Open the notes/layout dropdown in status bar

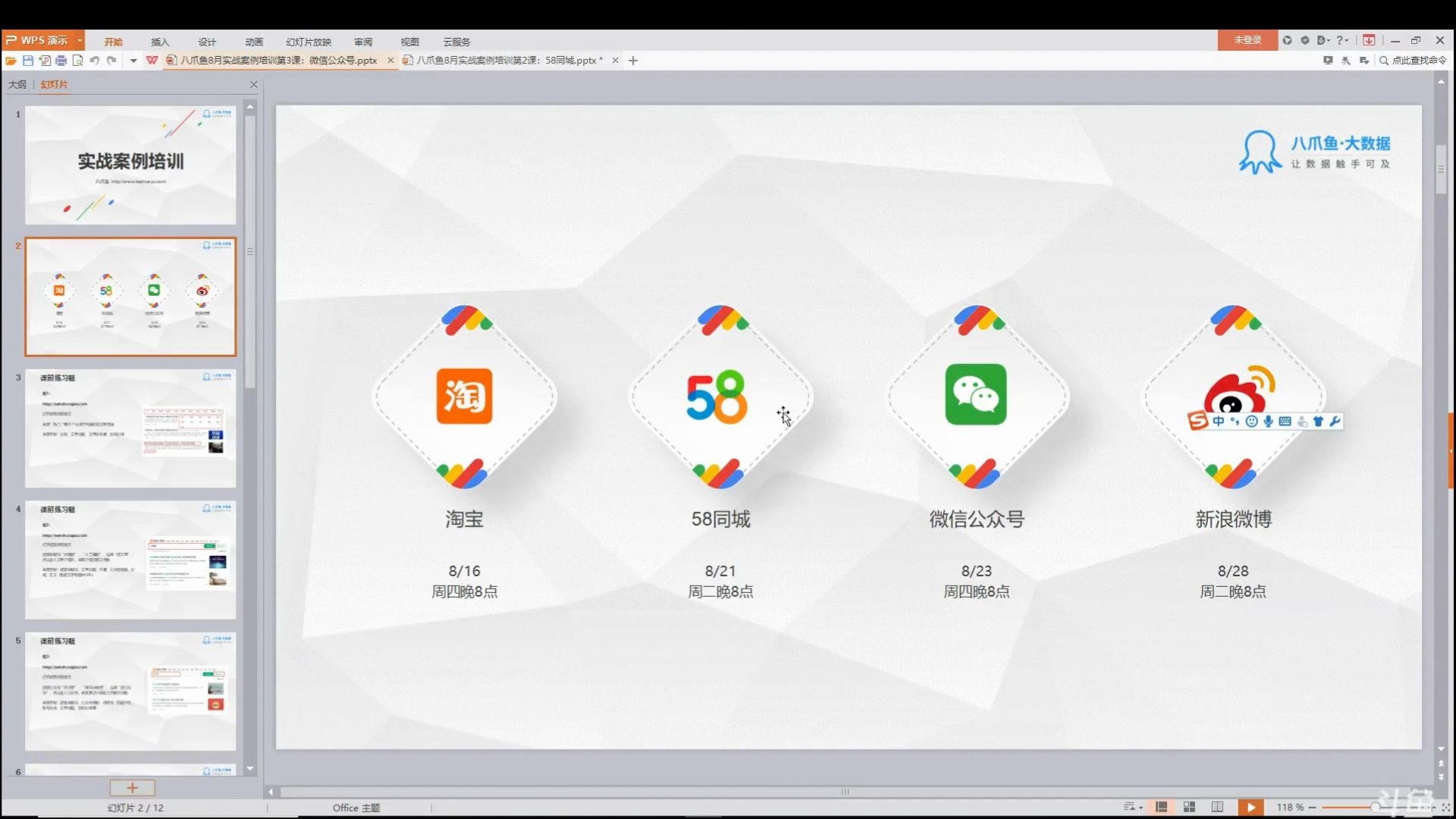click(1133, 807)
